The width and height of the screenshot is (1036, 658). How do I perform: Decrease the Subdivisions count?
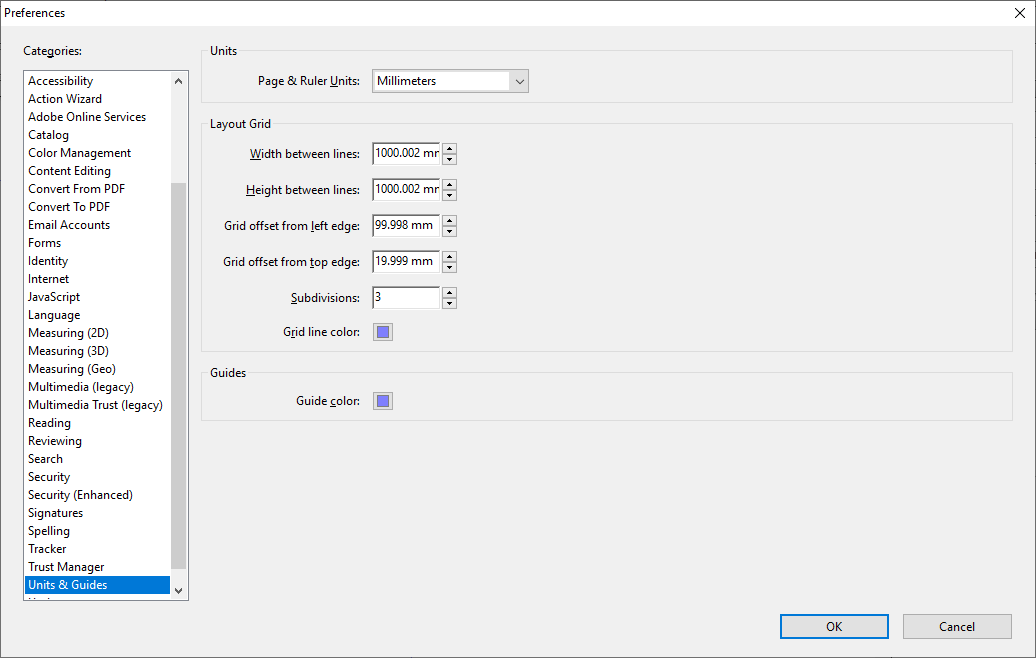(450, 303)
